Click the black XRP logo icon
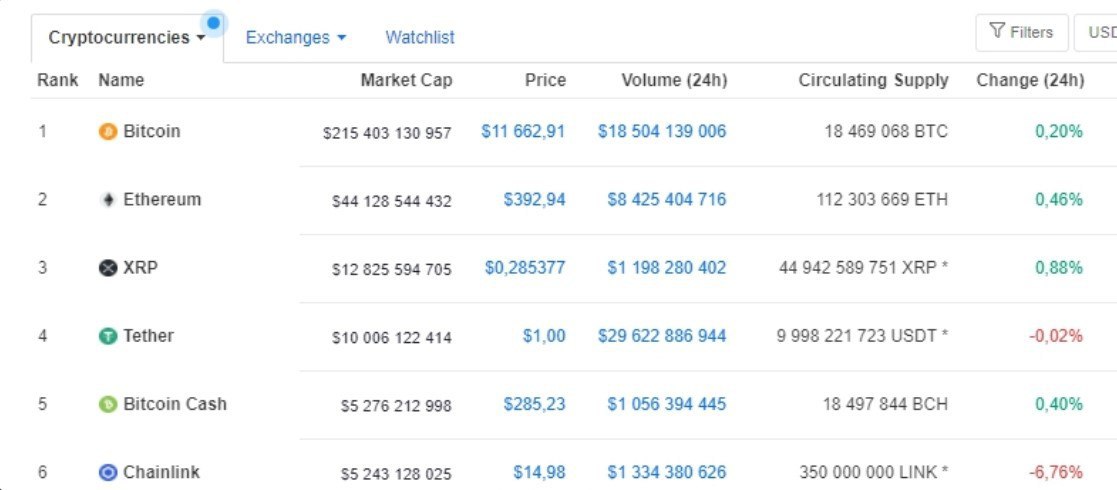The image size is (1117, 490). [108, 268]
